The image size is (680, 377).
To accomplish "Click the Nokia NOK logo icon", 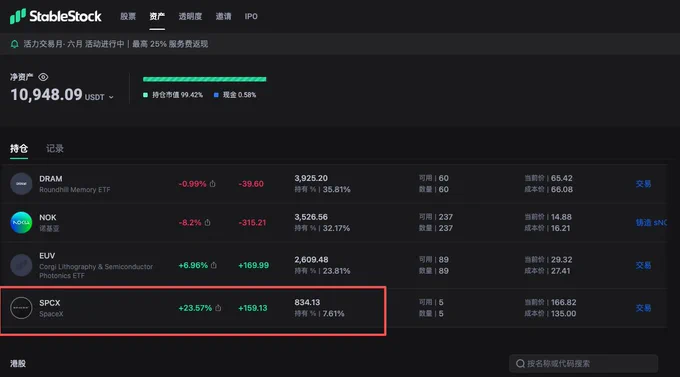I will point(21,222).
